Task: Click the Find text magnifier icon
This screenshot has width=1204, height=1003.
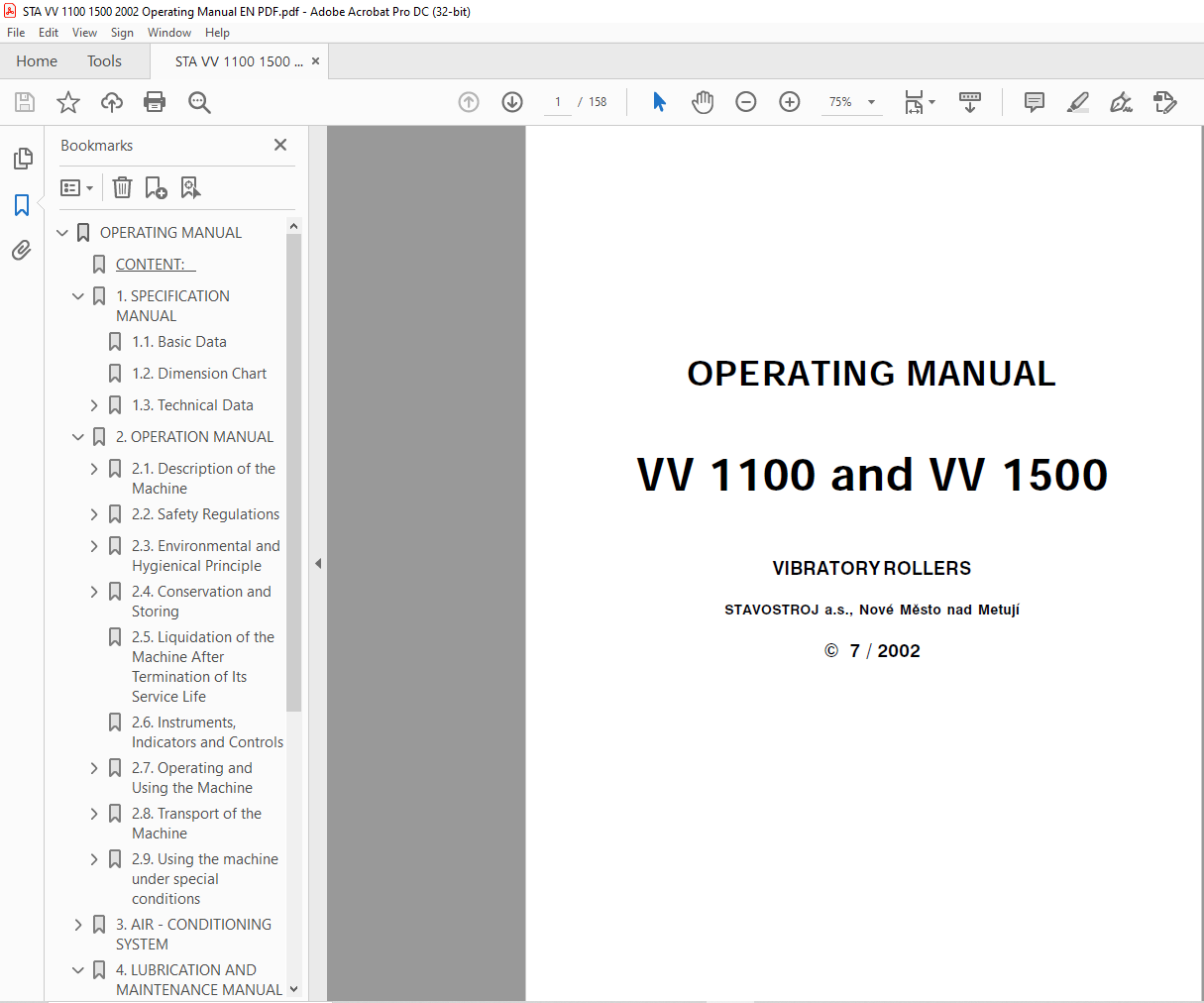Action: click(199, 102)
